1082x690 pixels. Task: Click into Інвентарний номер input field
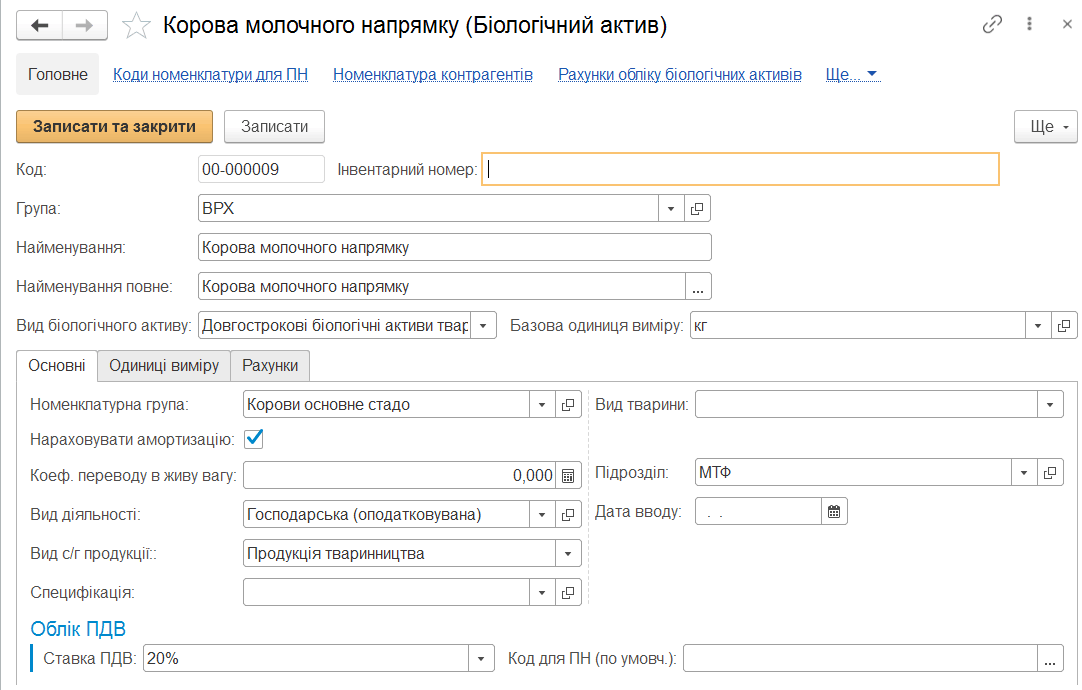tap(740, 170)
